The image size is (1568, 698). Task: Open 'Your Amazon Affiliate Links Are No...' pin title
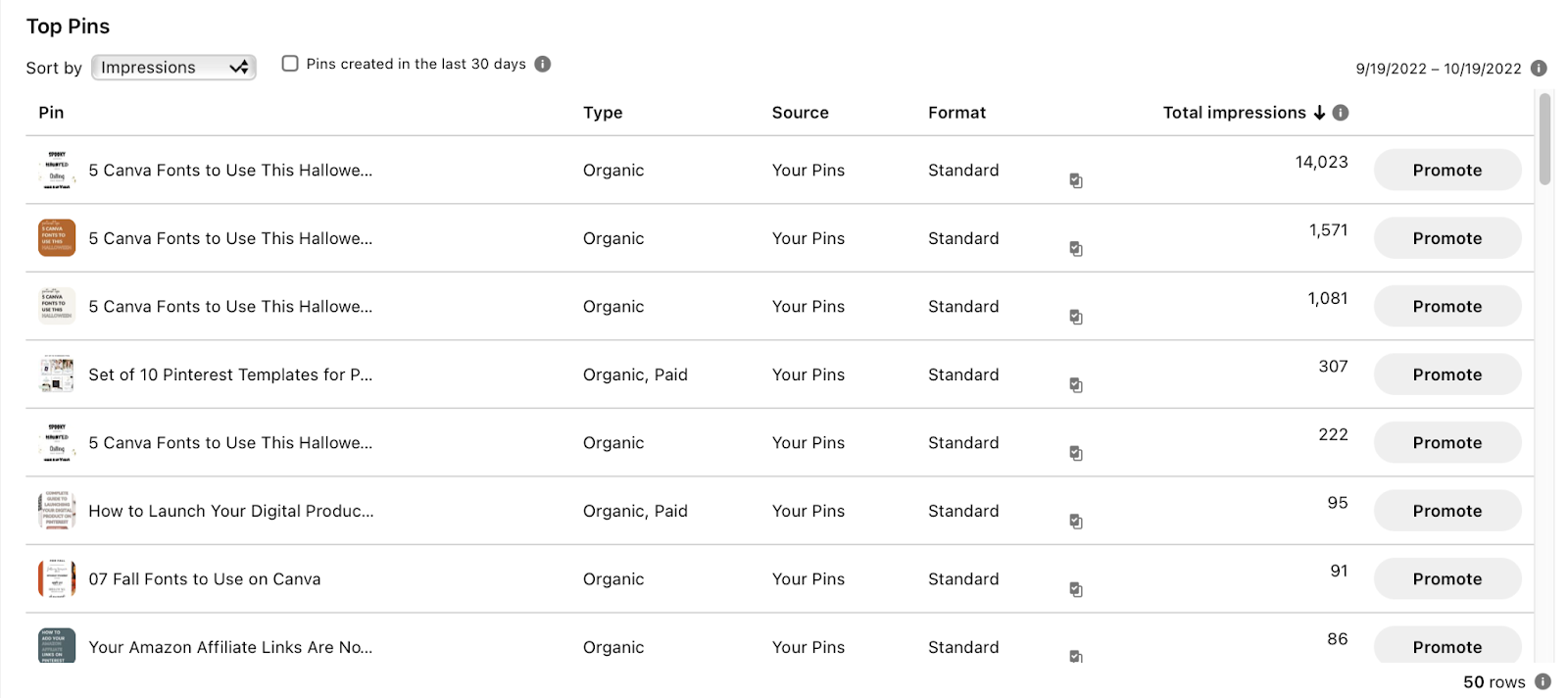point(230,647)
